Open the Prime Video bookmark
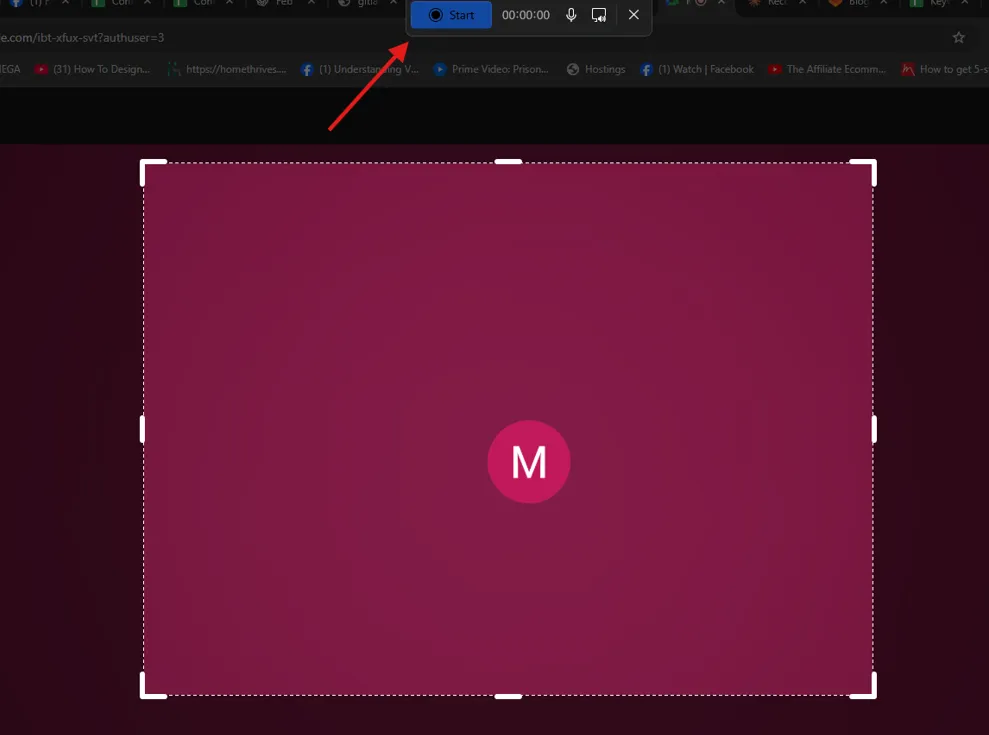 coord(496,69)
